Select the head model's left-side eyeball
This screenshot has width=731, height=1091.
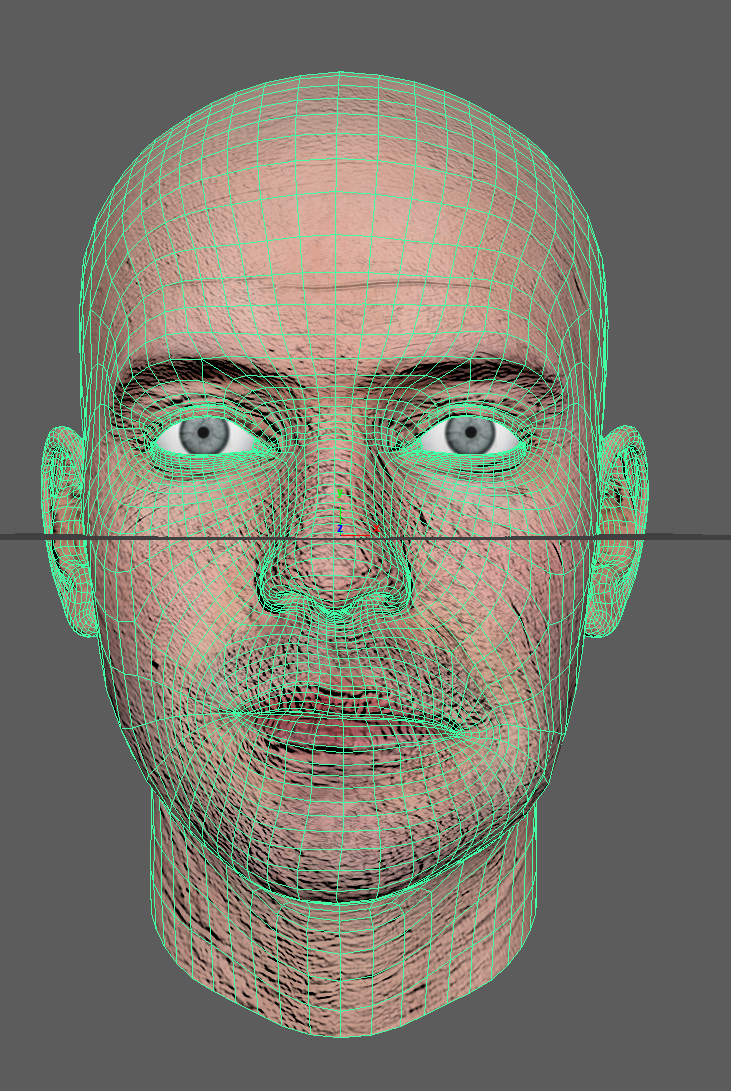coord(205,436)
